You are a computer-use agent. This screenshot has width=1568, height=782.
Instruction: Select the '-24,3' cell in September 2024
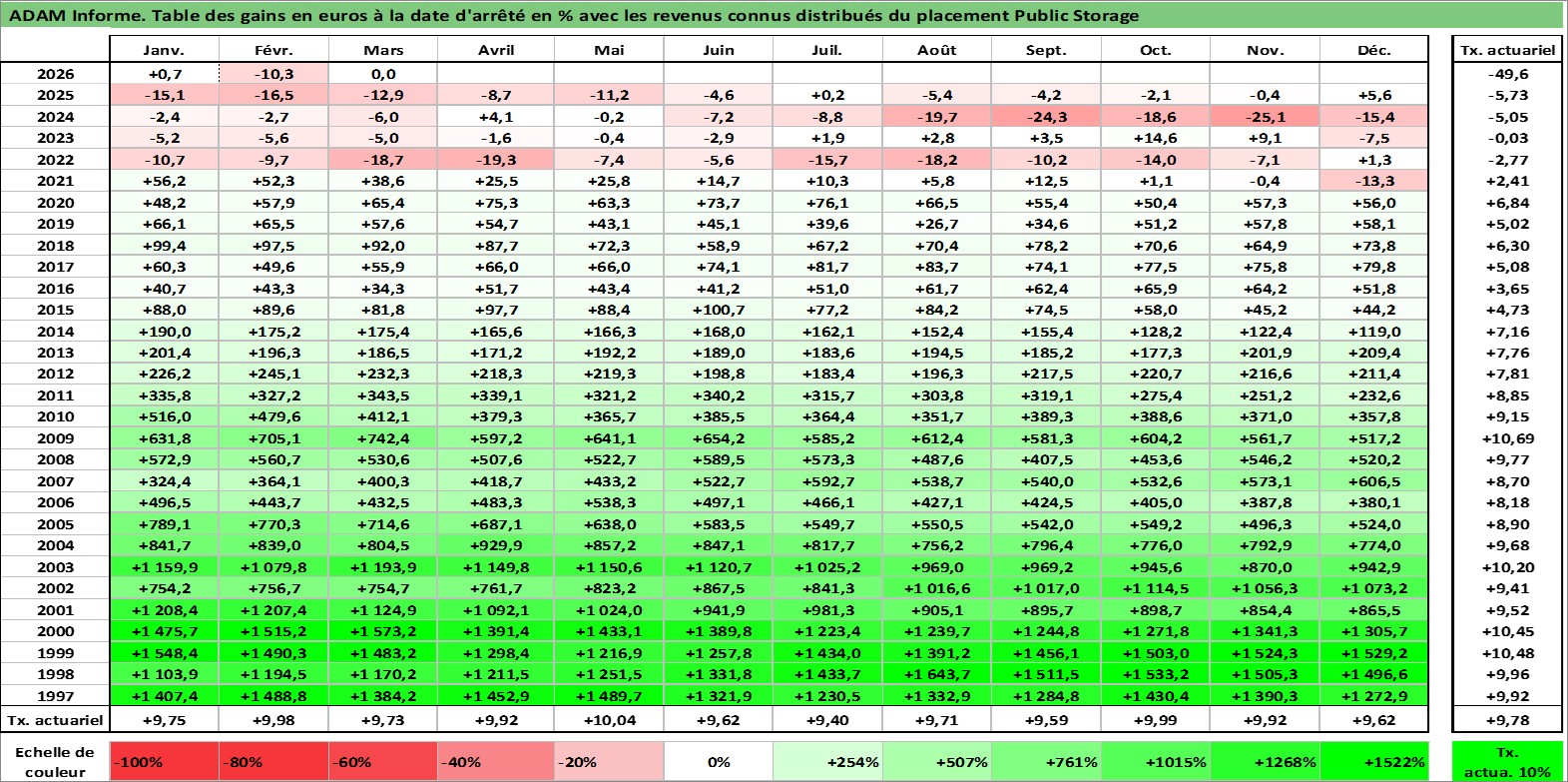click(1046, 117)
